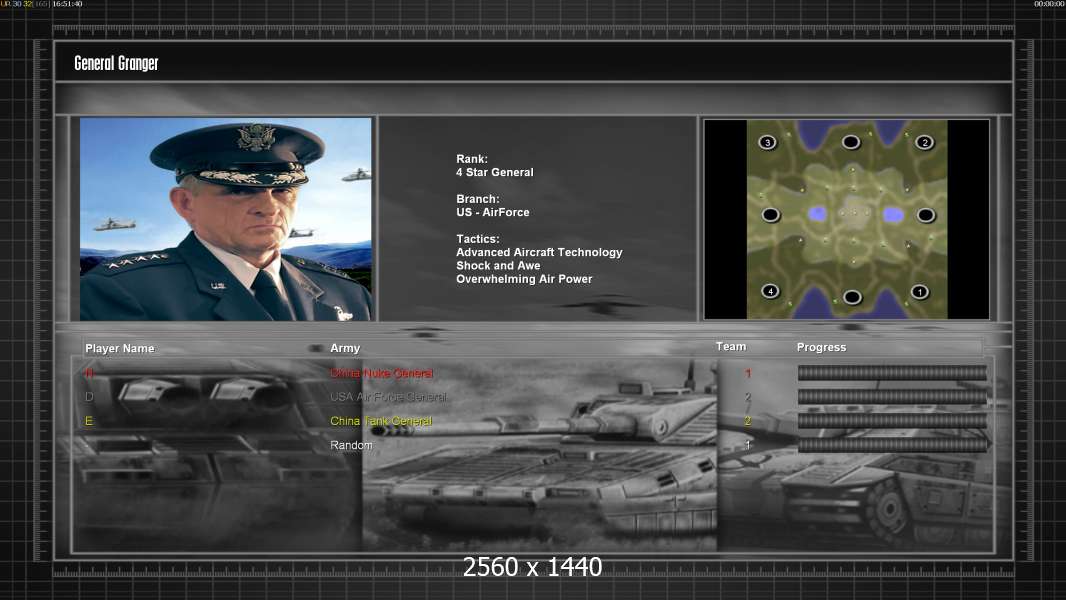The height and width of the screenshot is (600, 1066).
Task: Click General Granger's portrait image
Action: [x=226, y=219]
